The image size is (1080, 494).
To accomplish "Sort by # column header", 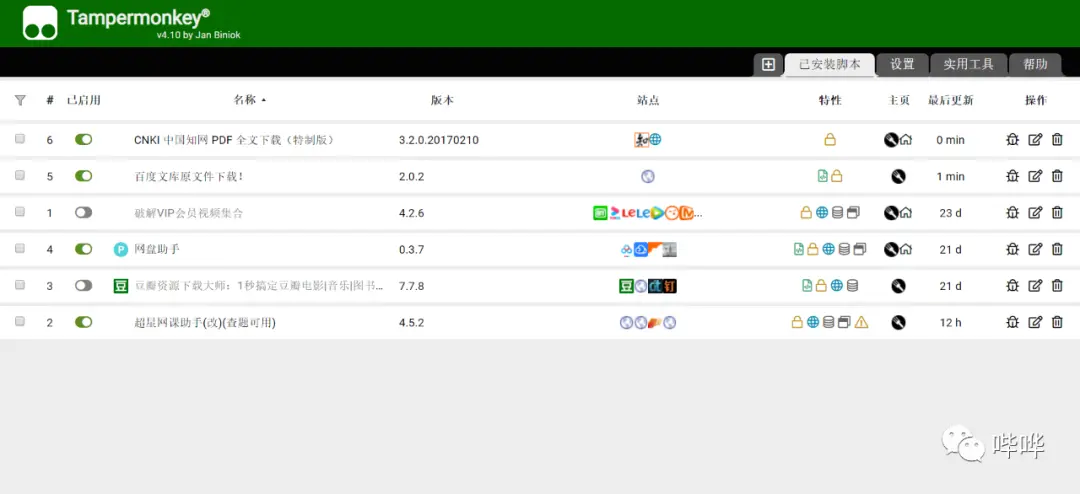I will pyautogui.click(x=50, y=101).
